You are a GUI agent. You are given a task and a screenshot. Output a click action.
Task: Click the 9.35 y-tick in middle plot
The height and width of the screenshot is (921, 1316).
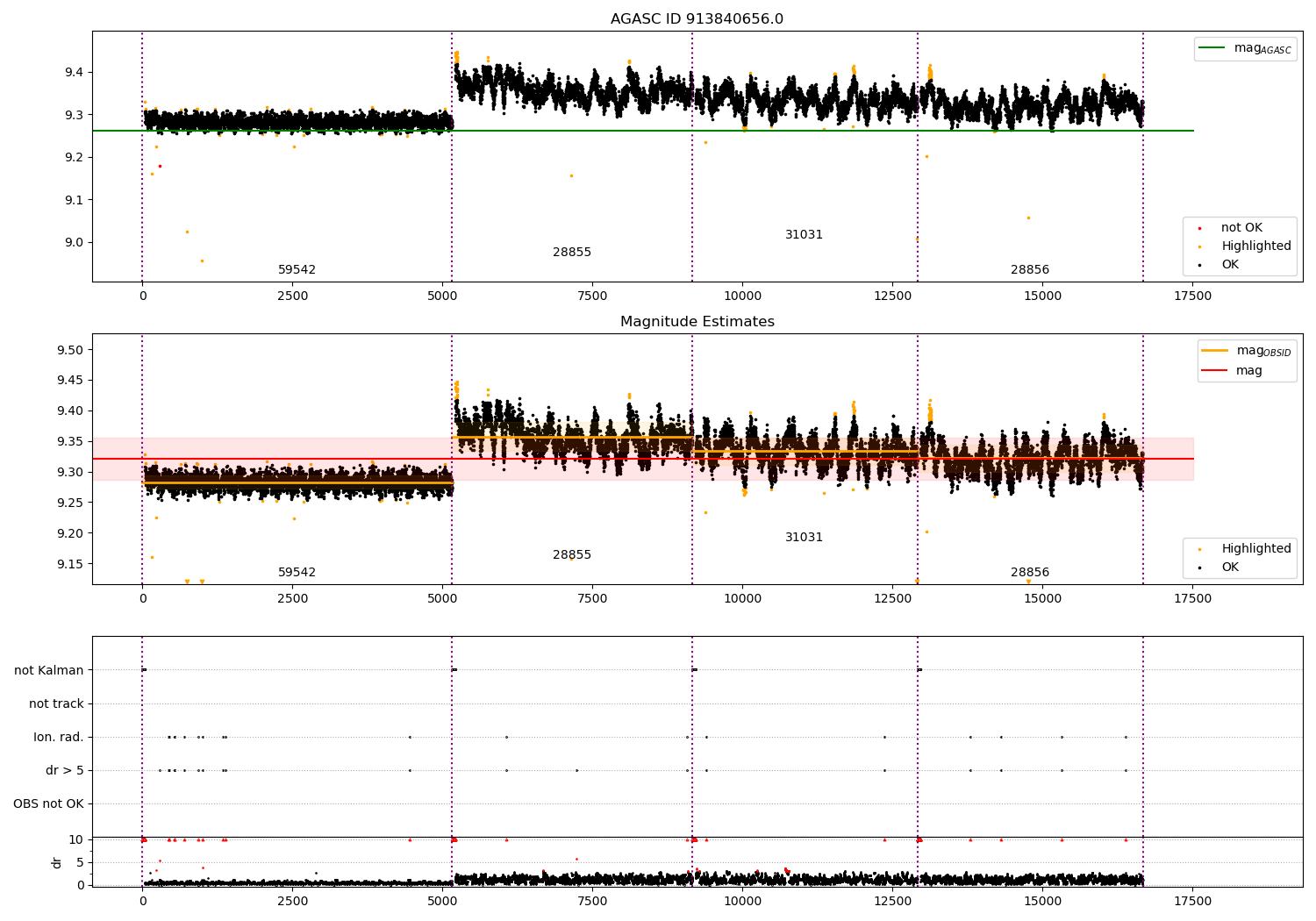[x=71, y=442]
